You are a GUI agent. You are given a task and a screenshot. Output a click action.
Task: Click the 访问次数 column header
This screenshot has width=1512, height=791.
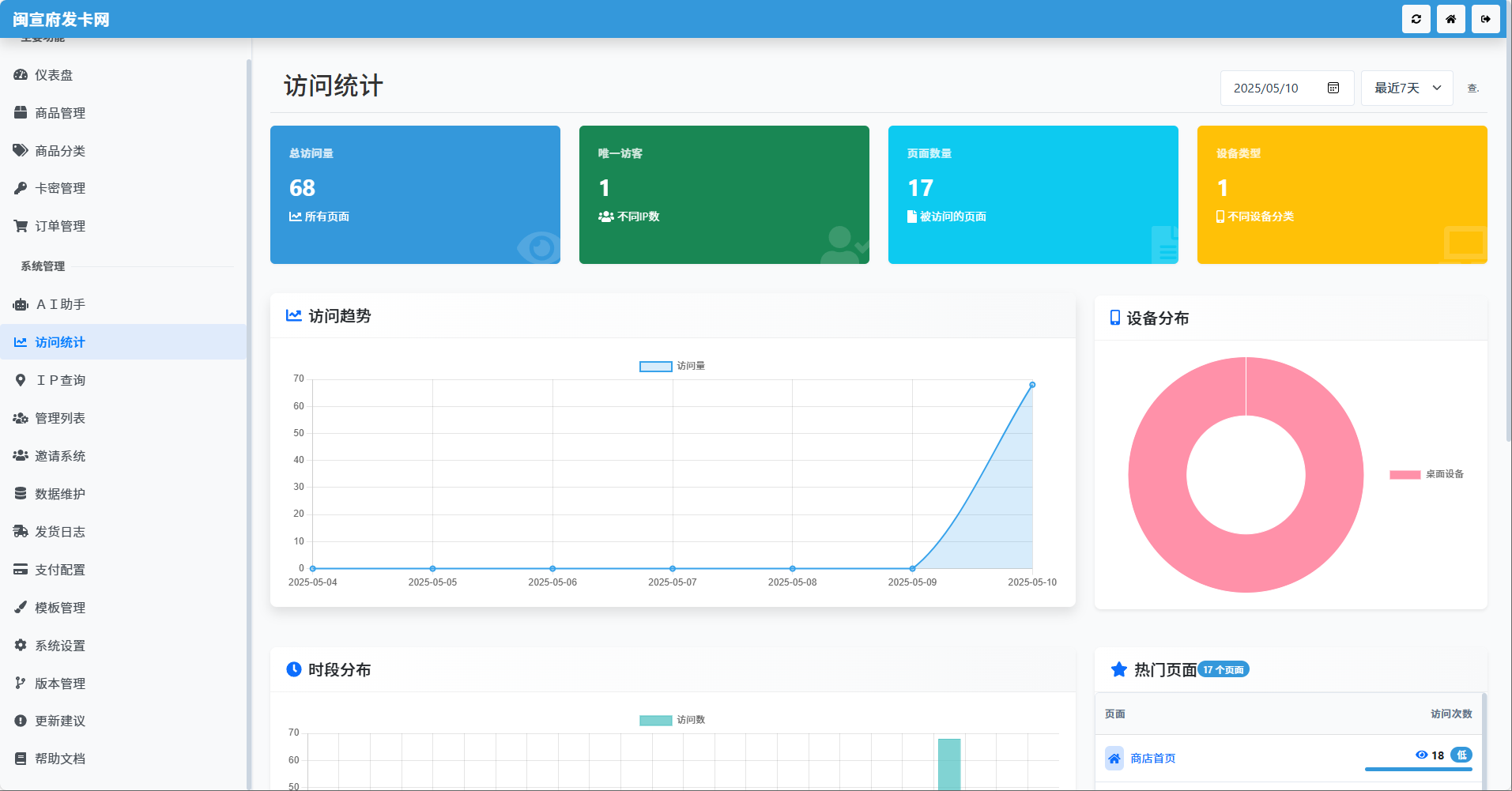(x=1451, y=714)
